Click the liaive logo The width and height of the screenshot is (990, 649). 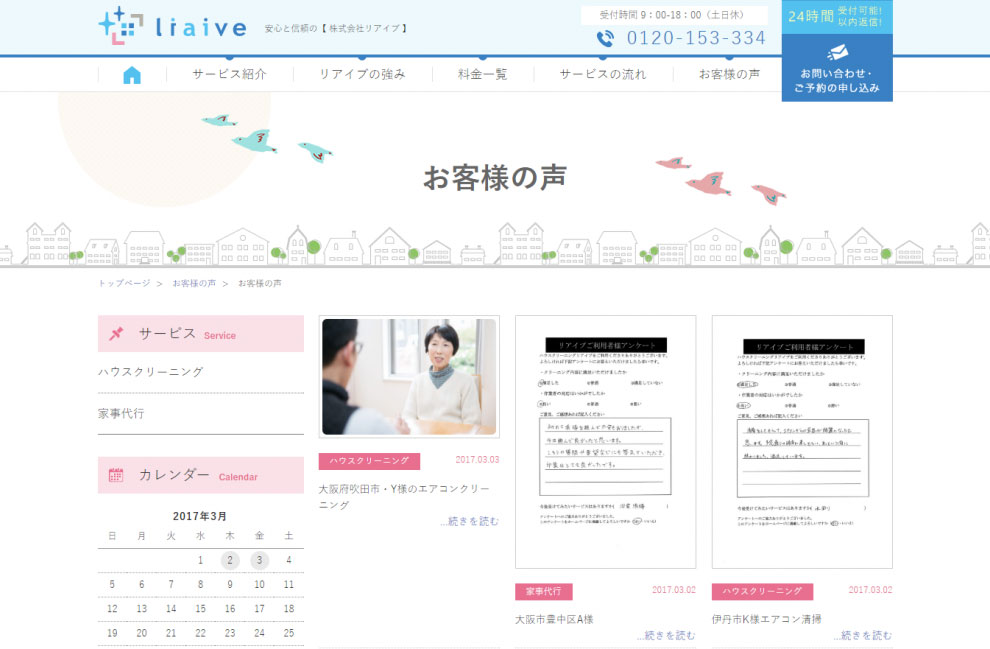172,27
